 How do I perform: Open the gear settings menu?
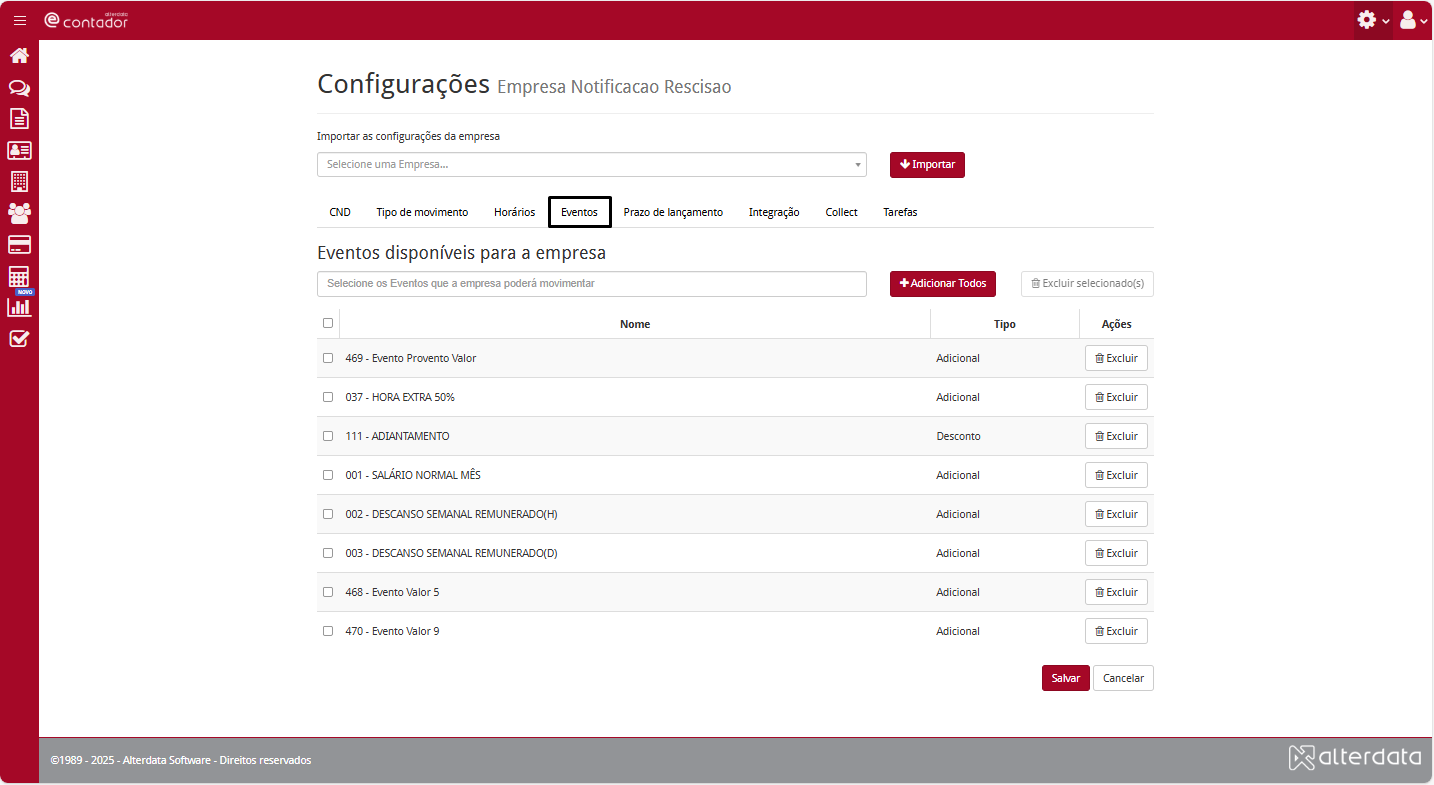(x=1372, y=20)
